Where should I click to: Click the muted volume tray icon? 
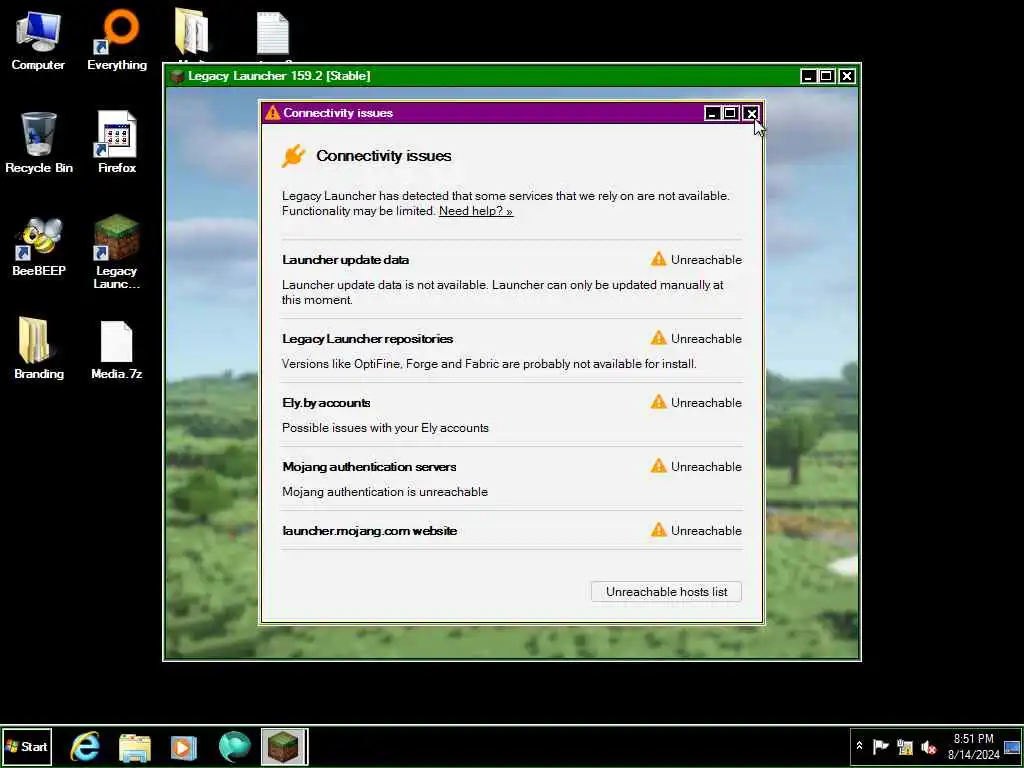pos(928,746)
